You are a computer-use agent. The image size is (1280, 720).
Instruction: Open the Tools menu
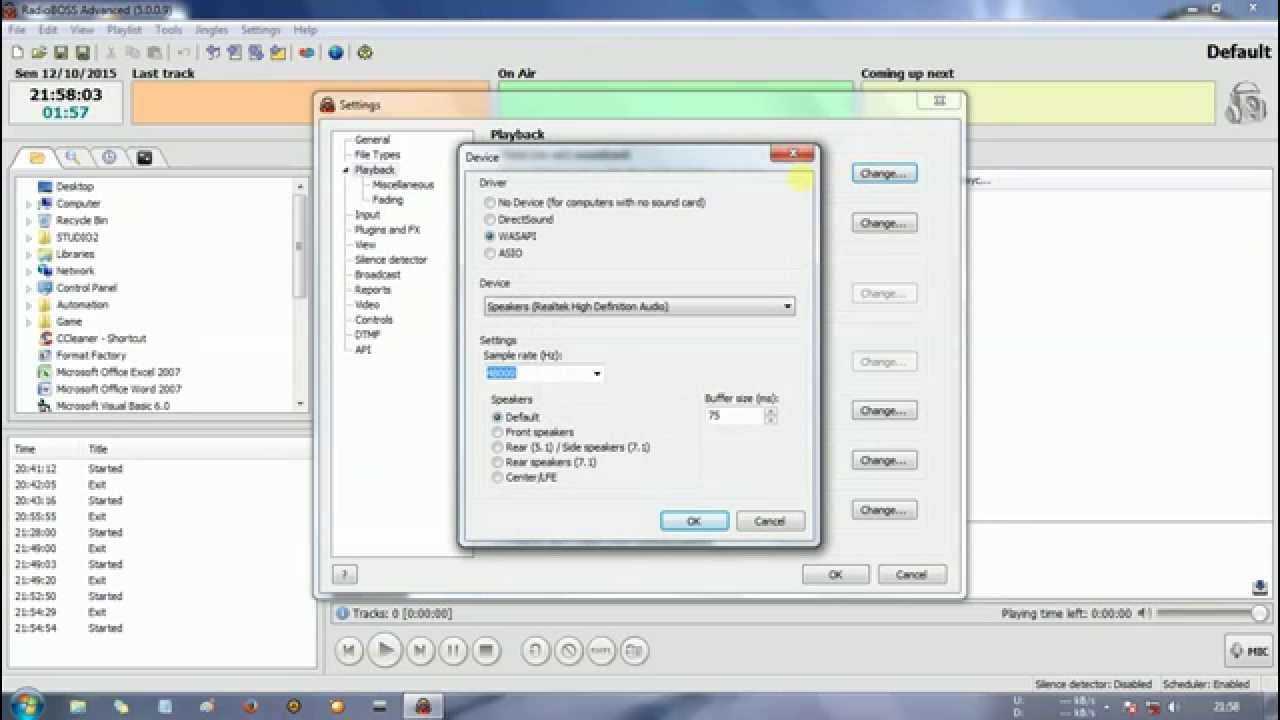point(168,30)
